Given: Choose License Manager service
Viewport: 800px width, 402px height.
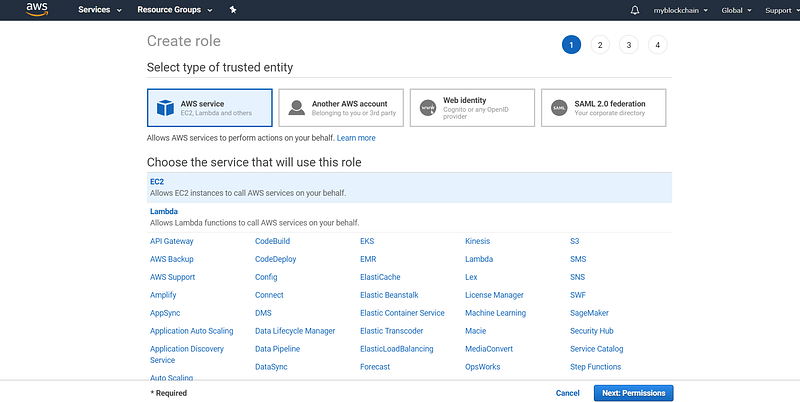Looking at the screenshot, I should point(494,295).
